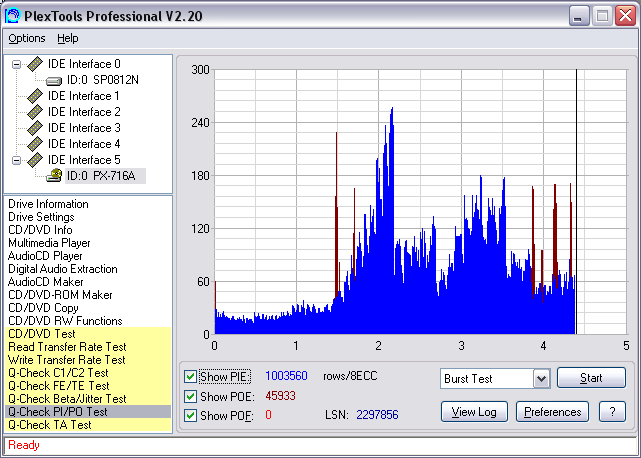This screenshot has width=641, height=458.
Task: Select Q-Check C1/C2 Test
Action: [x=88, y=373]
